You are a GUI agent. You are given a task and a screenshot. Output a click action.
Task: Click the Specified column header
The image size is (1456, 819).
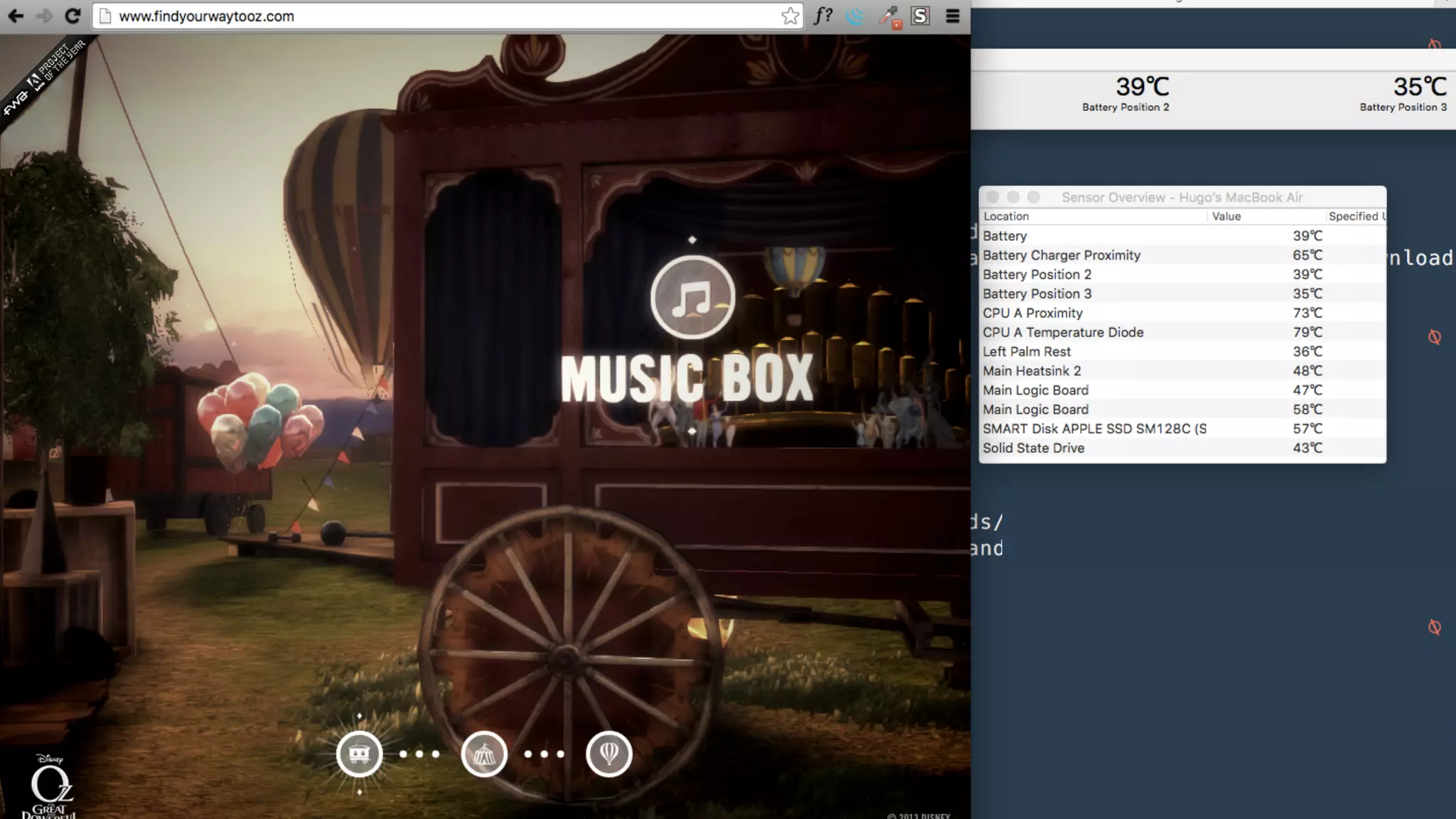tap(1355, 216)
